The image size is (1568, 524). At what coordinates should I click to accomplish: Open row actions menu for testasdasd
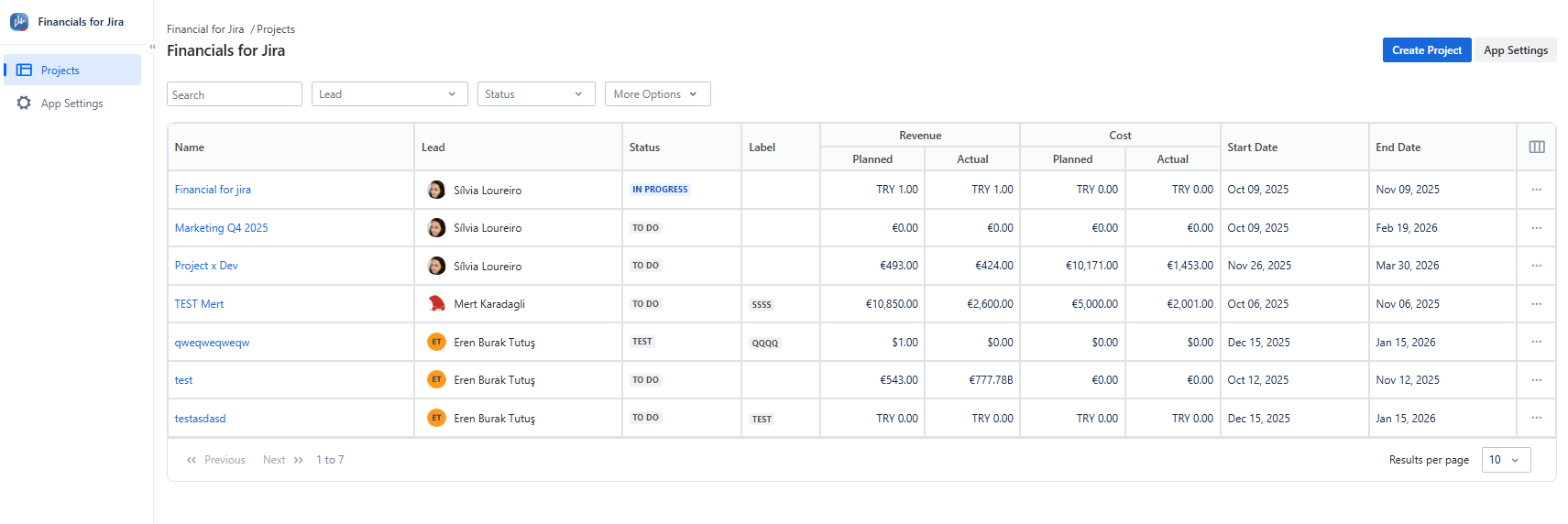[x=1537, y=418]
